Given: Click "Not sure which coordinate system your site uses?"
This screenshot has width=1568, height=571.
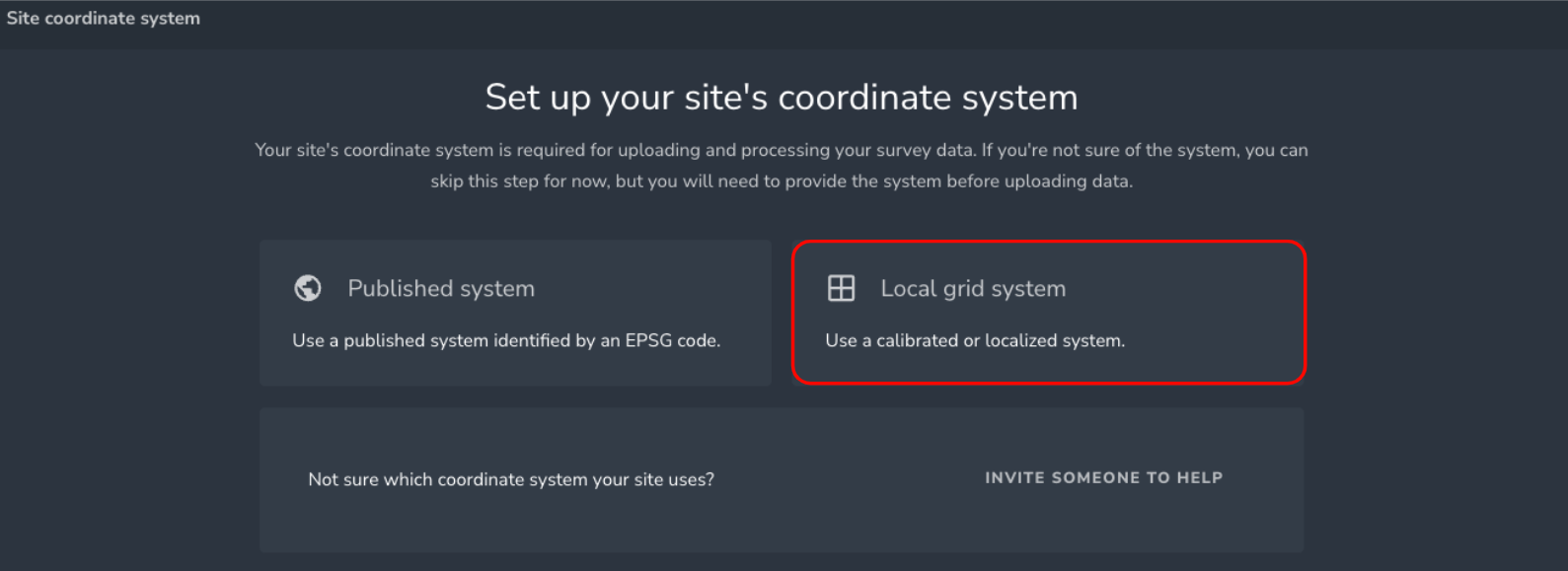Looking at the screenshot, I should (511, 479).
